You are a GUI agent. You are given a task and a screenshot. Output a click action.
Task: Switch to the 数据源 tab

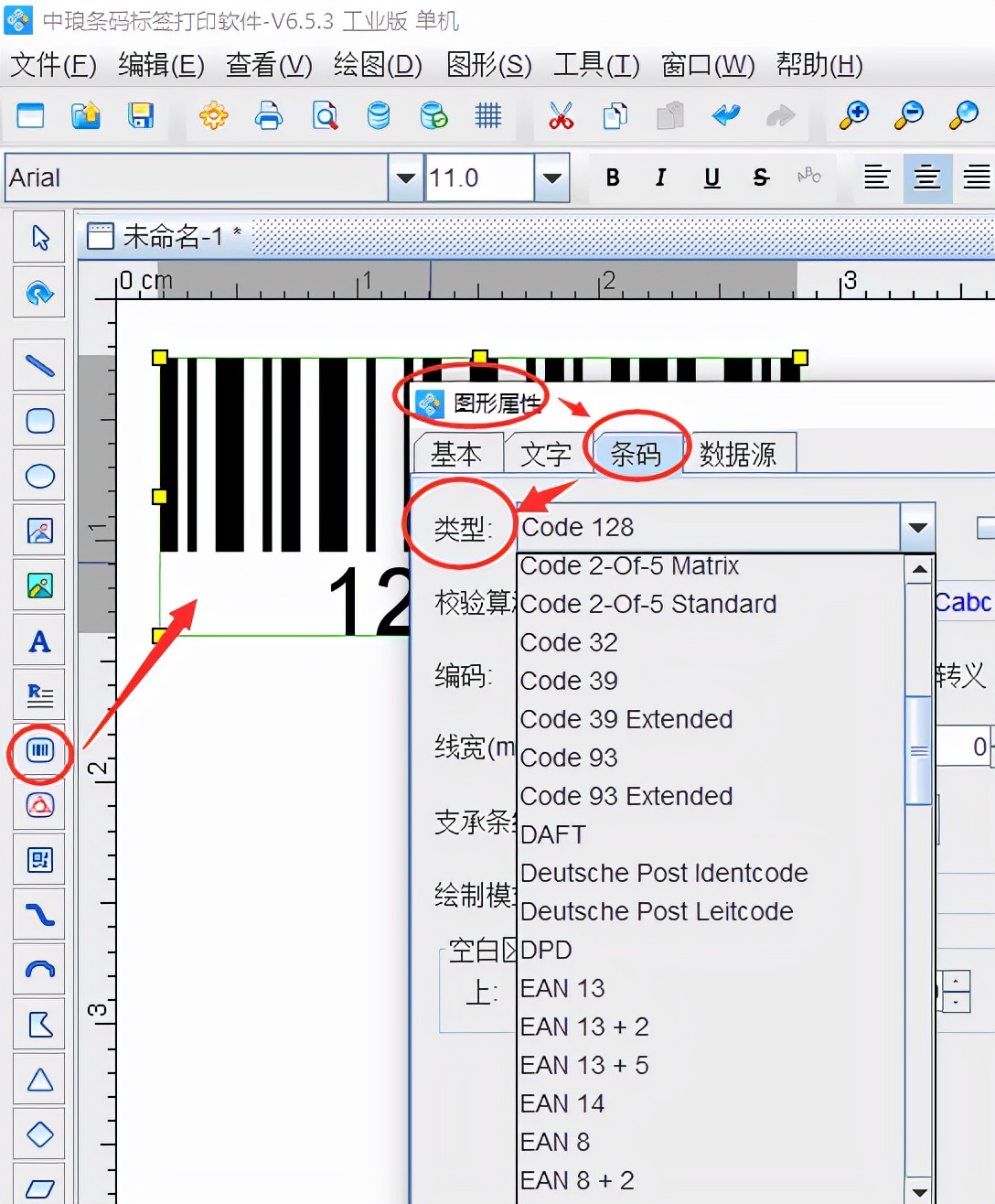click(738, 454)
